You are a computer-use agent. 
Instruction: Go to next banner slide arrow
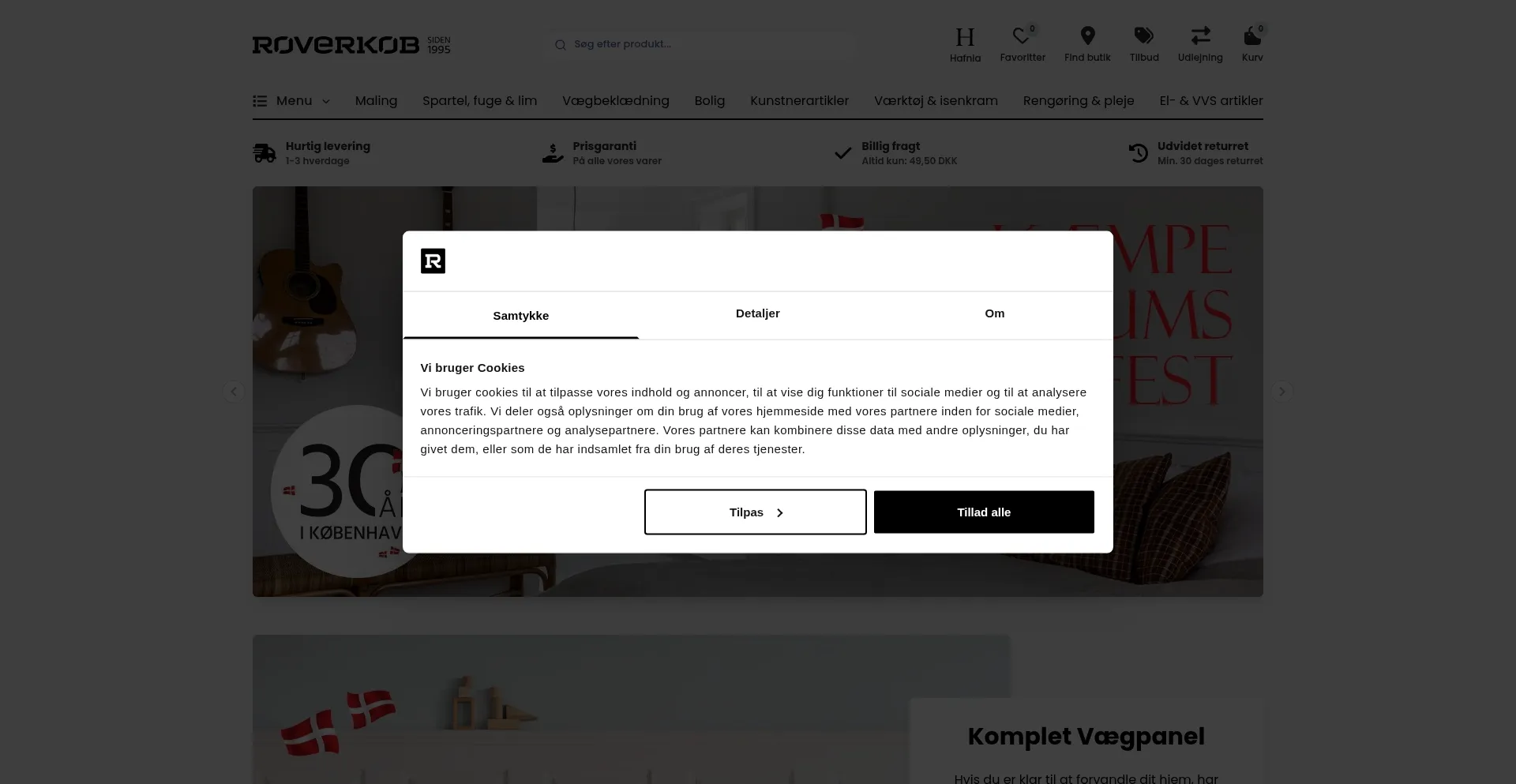(x=1281, y=392)
